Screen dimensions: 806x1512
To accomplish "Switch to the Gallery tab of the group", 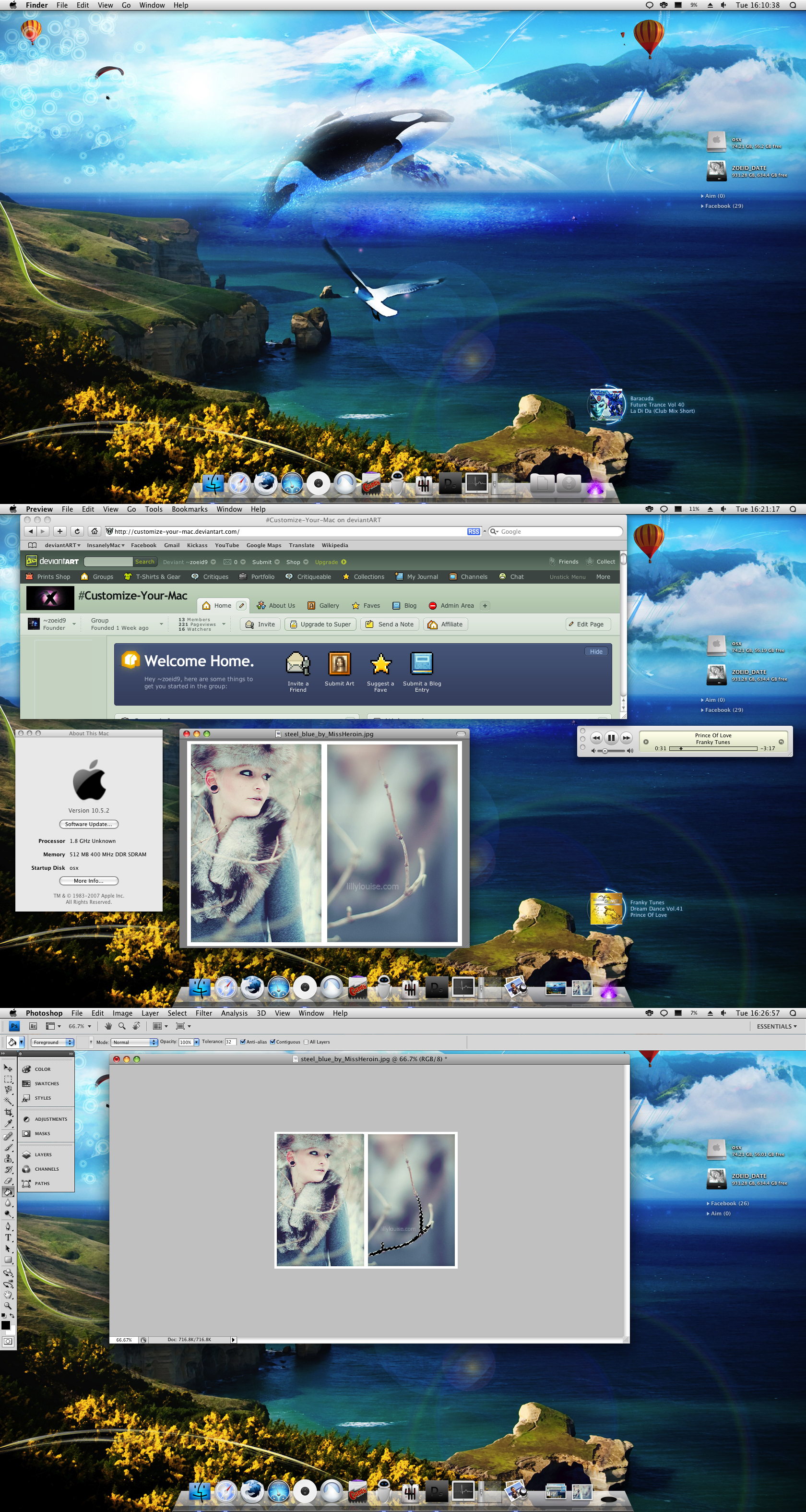I will pyautogui.click(x=323, y=605).
